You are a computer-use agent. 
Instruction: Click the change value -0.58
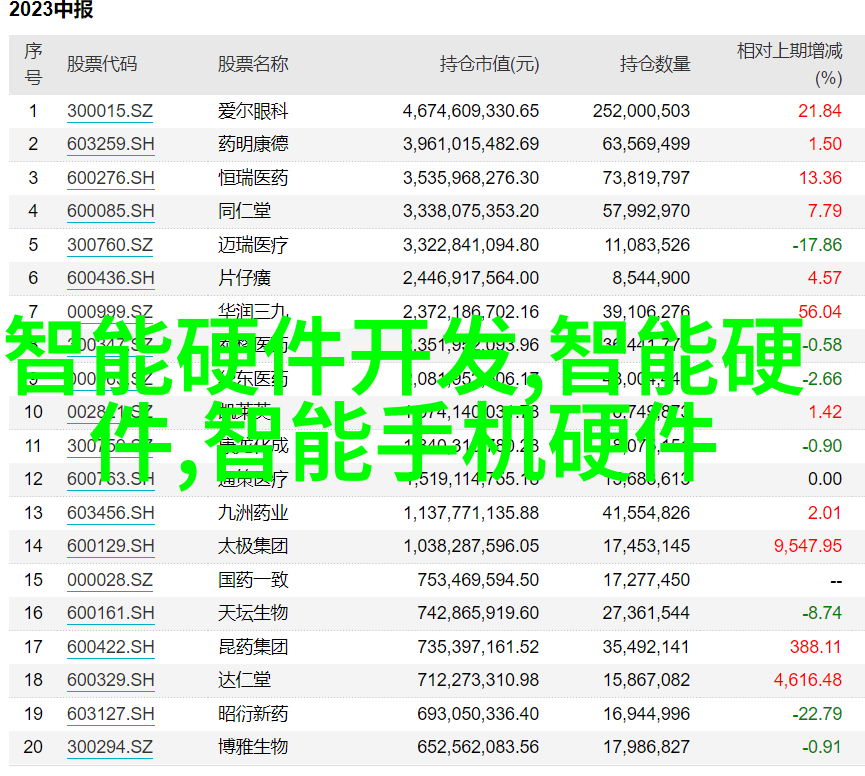tap(822, 345)
